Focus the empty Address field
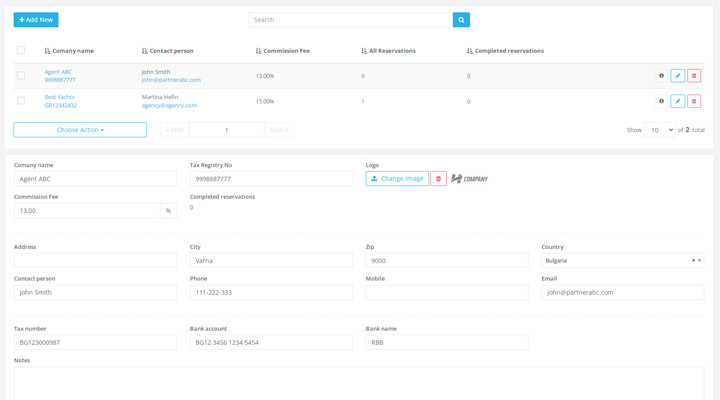 [x=95, y=260]
